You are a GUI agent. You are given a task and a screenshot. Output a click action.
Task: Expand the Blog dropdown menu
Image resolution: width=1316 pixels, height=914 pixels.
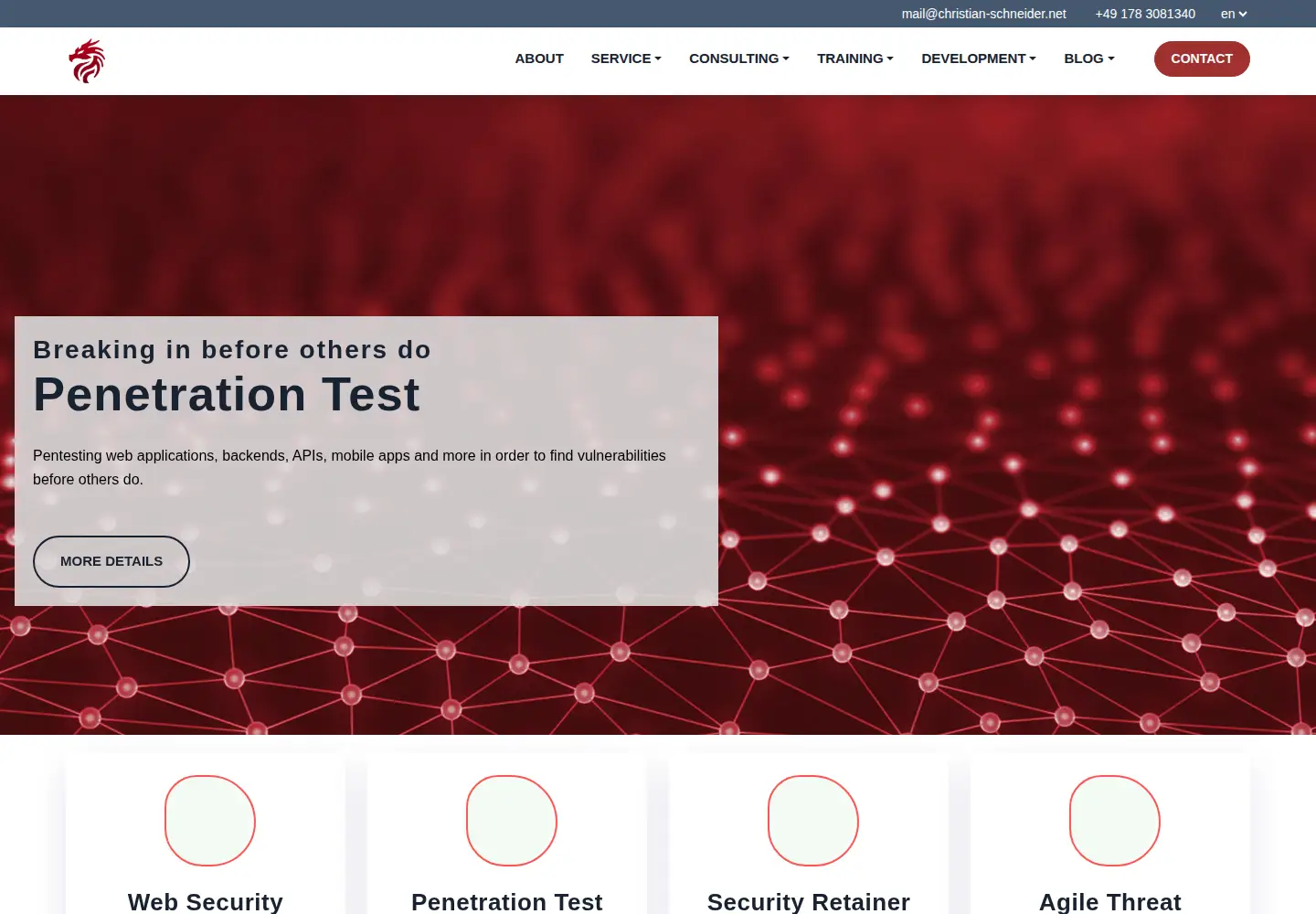coord(1089,58)
